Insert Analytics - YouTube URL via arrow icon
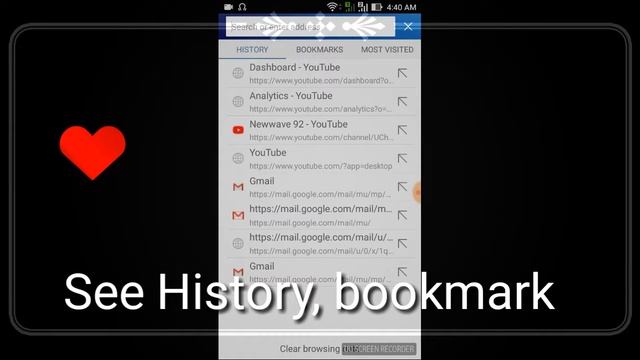640x360 pixels. point(402,101)
